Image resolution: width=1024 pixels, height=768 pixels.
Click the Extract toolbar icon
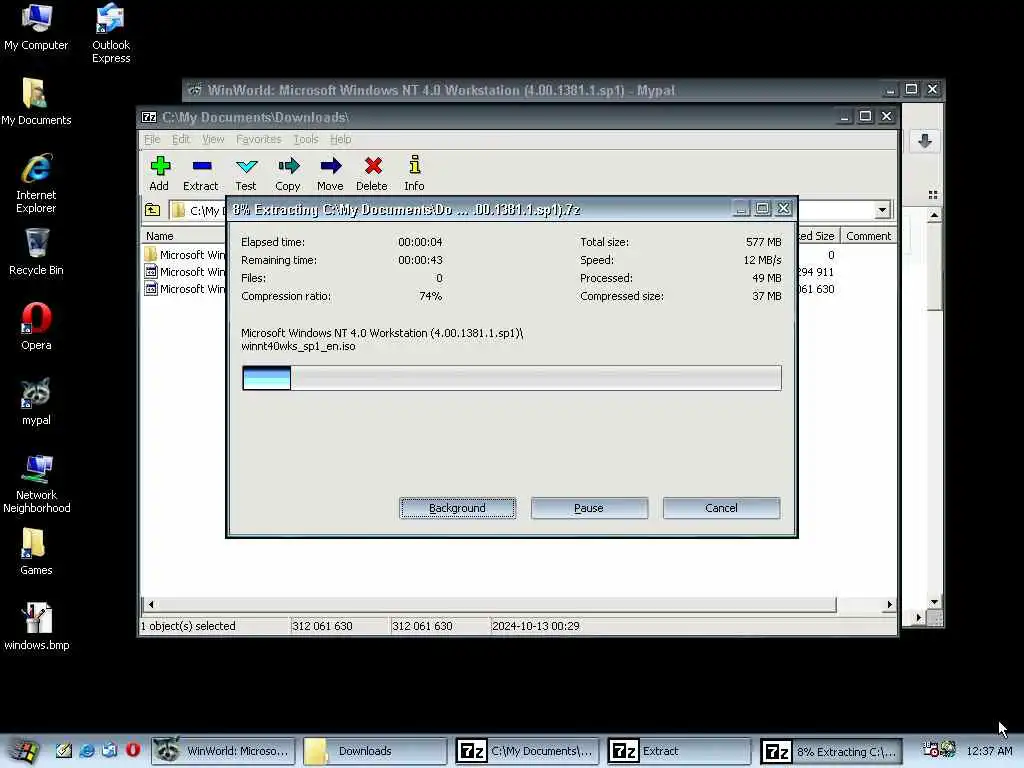(200, 173)
